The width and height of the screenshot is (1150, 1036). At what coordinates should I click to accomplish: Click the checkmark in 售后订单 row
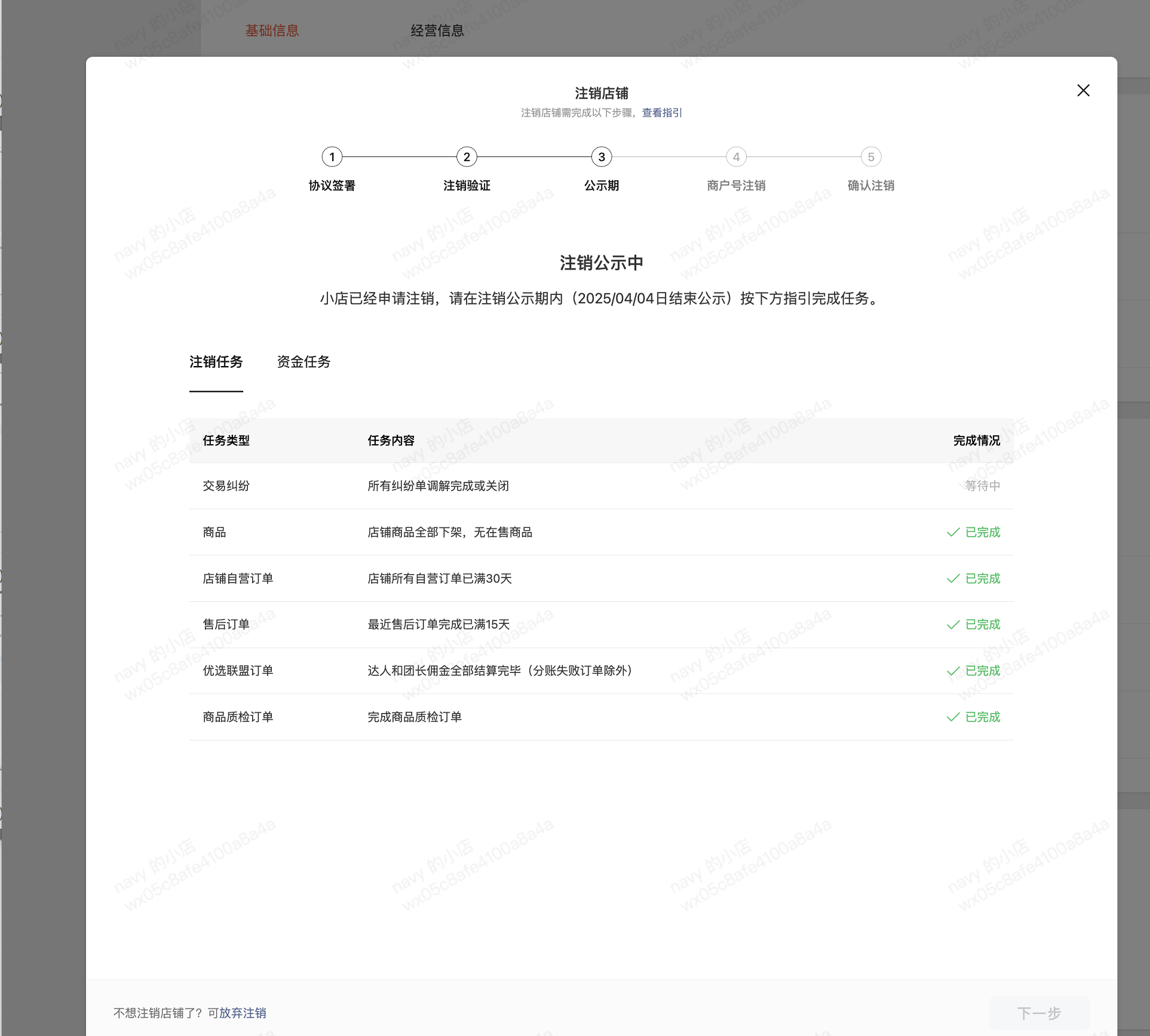(x=953, y=625)
